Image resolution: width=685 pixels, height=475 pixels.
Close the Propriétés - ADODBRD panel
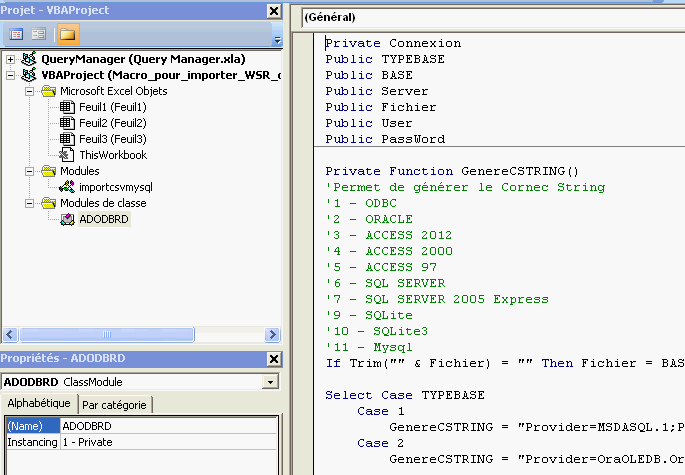tap(274, 359)
